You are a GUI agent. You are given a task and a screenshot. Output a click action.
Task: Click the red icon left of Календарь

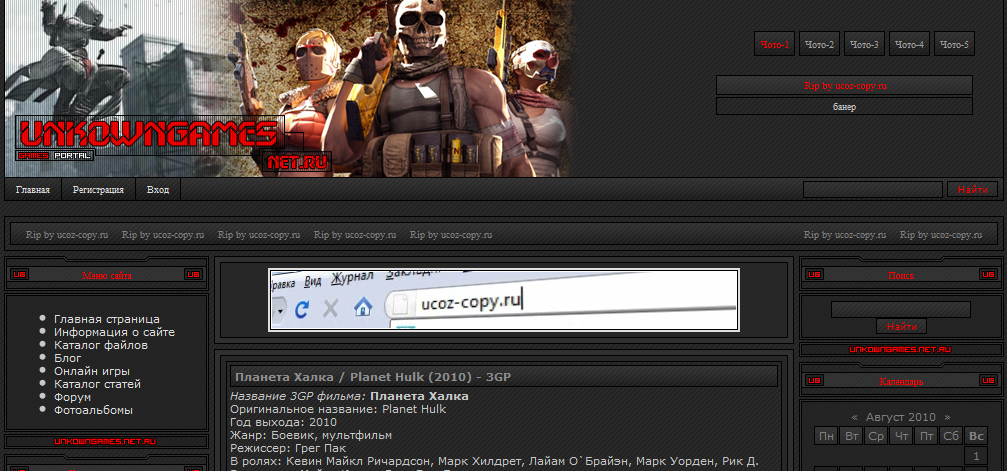click(814, 381)
